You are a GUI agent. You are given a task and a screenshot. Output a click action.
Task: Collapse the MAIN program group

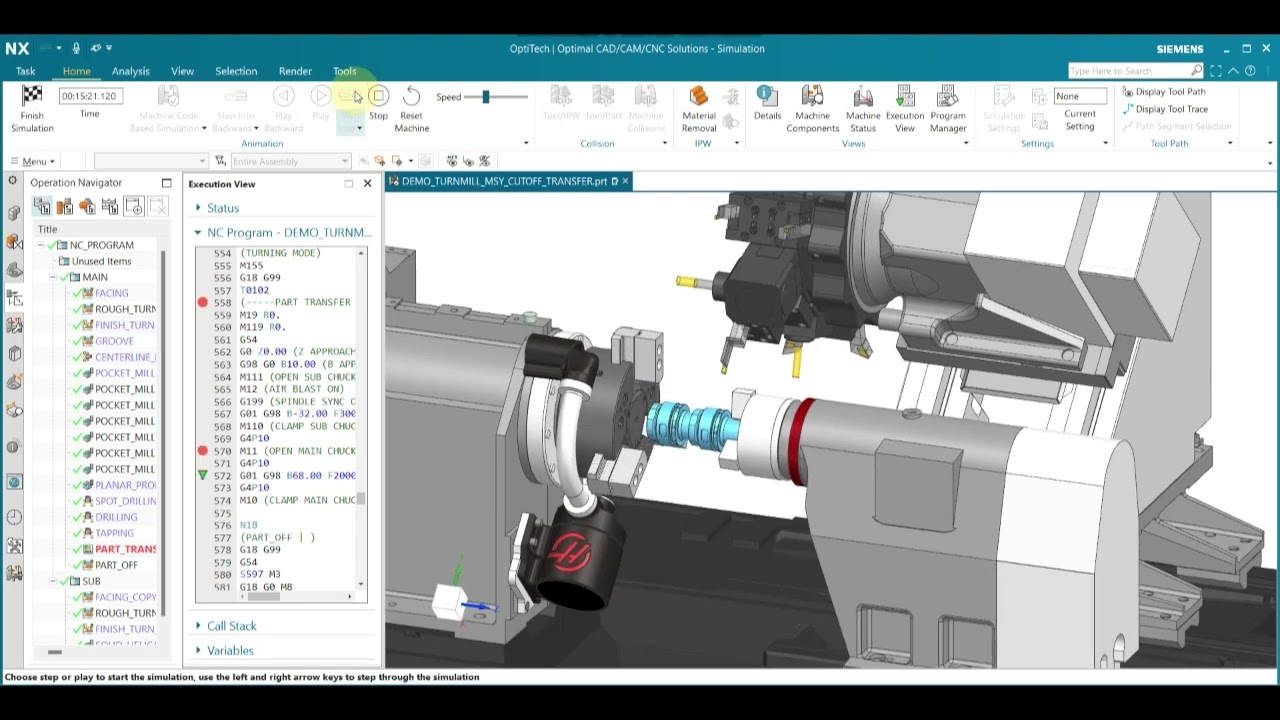click(53, 277)
